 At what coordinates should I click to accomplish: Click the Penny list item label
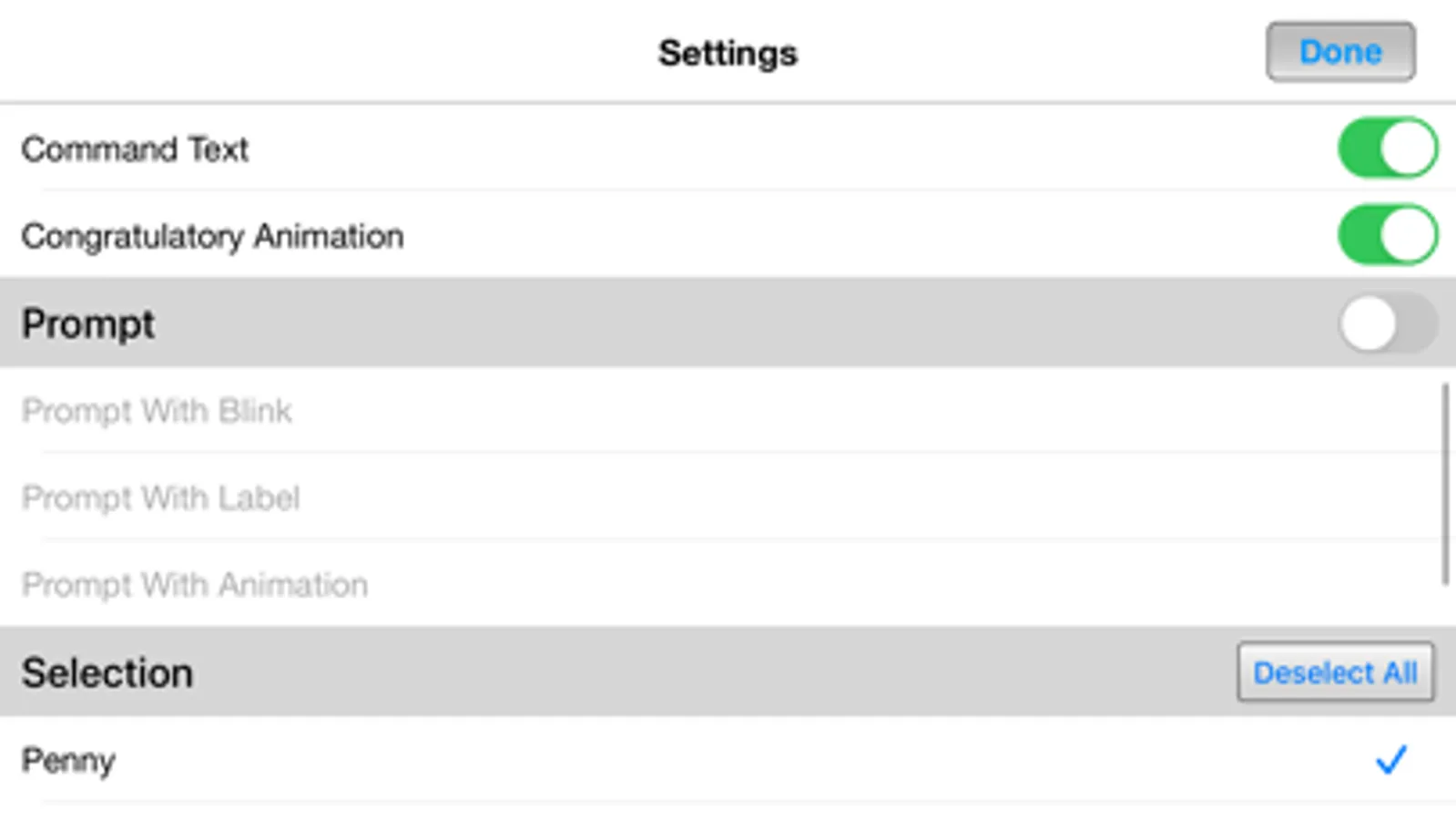[68, 760]
